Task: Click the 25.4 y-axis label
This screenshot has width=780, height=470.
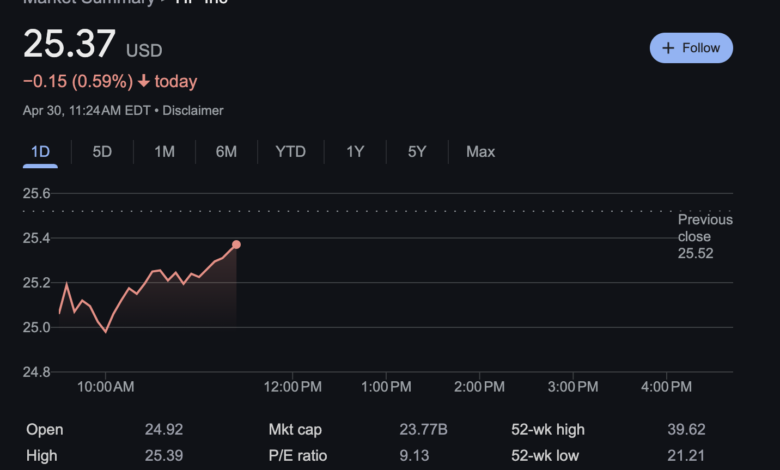Action: 36,238
